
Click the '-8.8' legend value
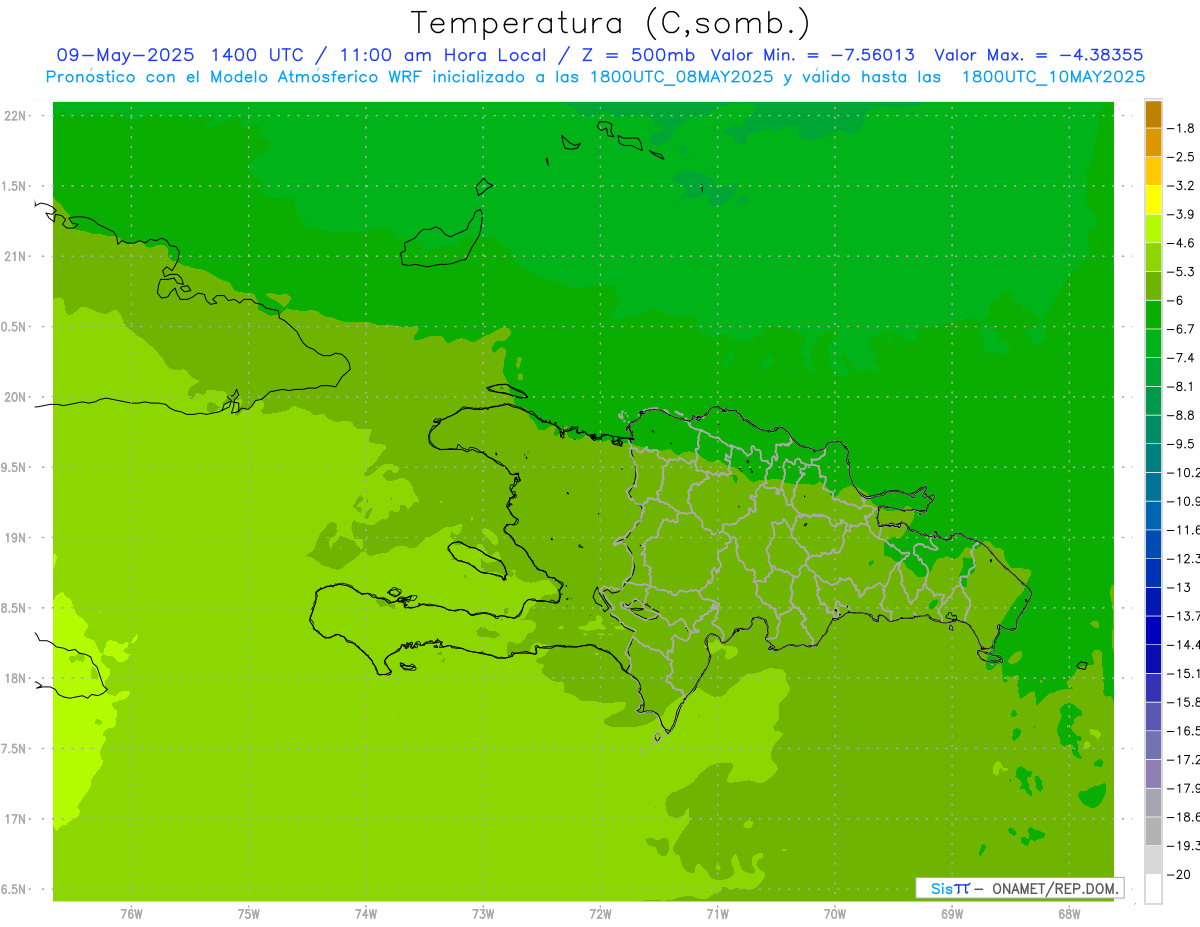[1181, 415]
